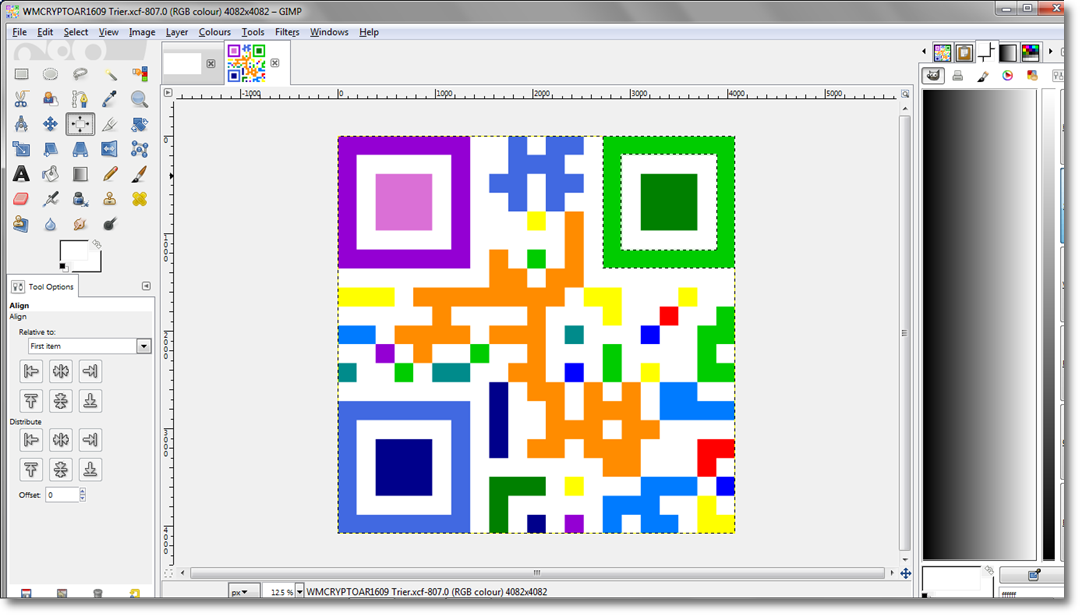Viewport: 1080px width, 615px height.
Task: Switch to the Move tool
Action: 50,124
